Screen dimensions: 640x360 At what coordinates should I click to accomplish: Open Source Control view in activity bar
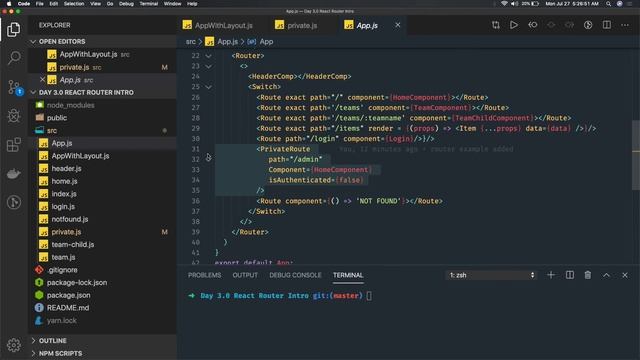point(14,87)
